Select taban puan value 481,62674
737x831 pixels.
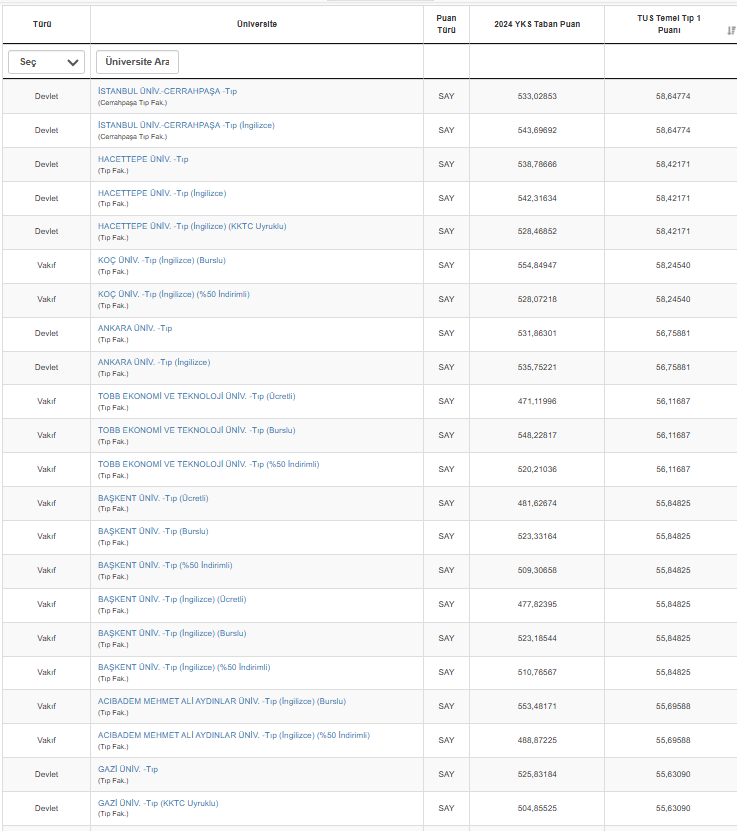point(537,503)
